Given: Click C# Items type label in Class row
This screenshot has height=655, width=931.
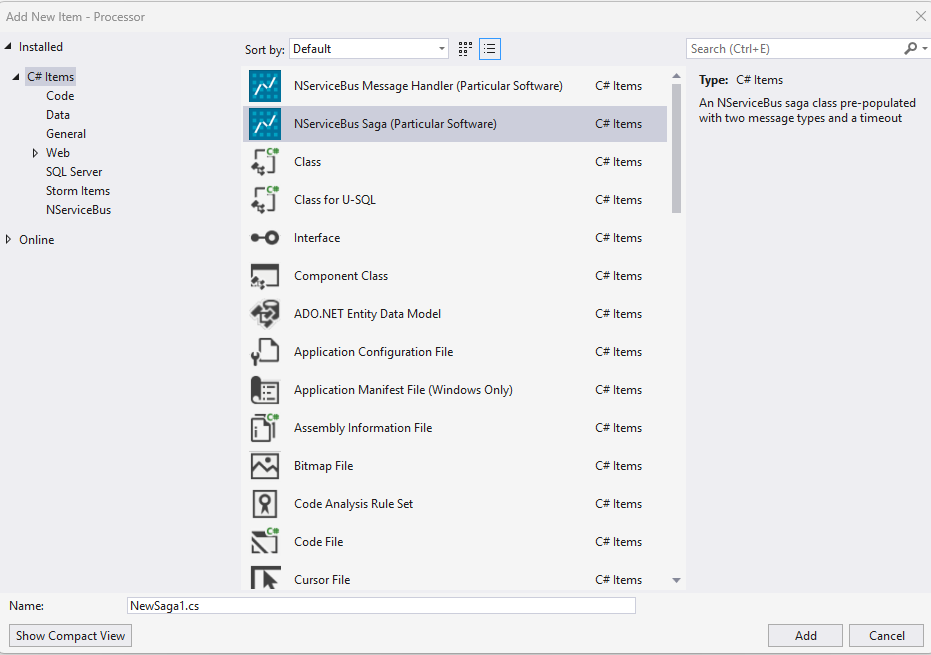Looking at the screenshot, I should pyautogui.click(x=619, y=162).
